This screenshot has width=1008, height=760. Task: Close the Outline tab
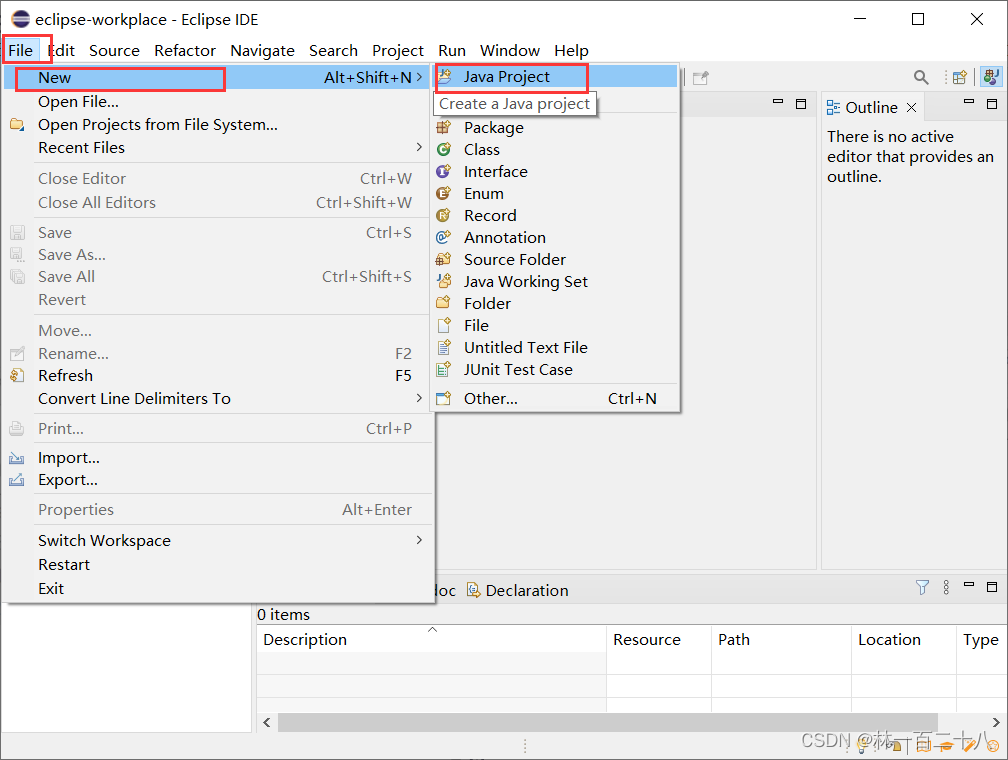click(x=911, y=107)
